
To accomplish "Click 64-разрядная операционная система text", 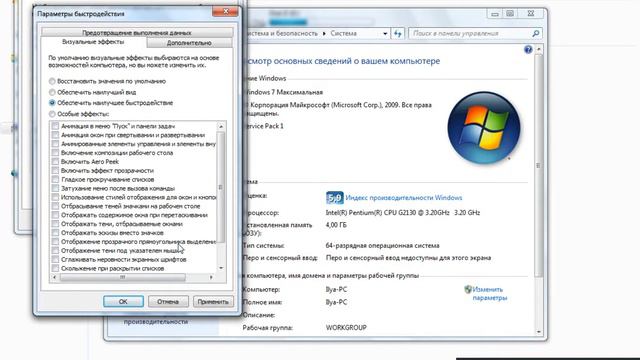I will (382, 246).
